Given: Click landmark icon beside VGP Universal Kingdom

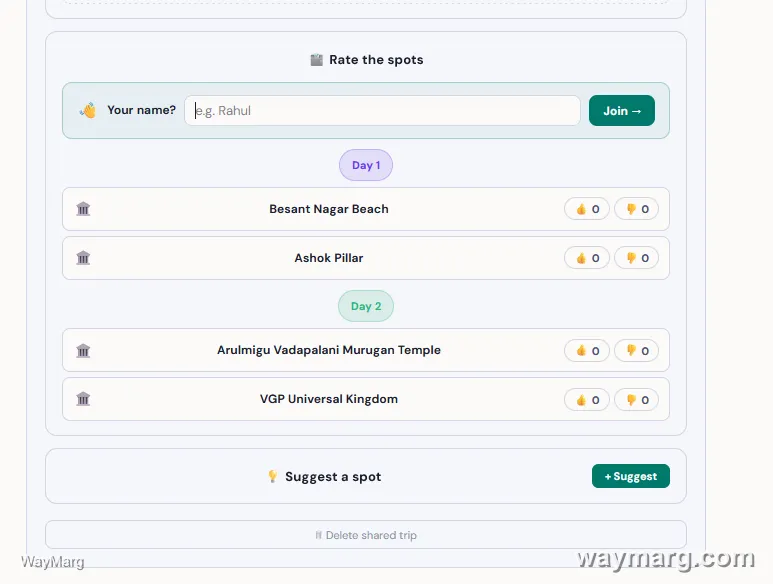Looking at the screenshot, I should 83,399.
